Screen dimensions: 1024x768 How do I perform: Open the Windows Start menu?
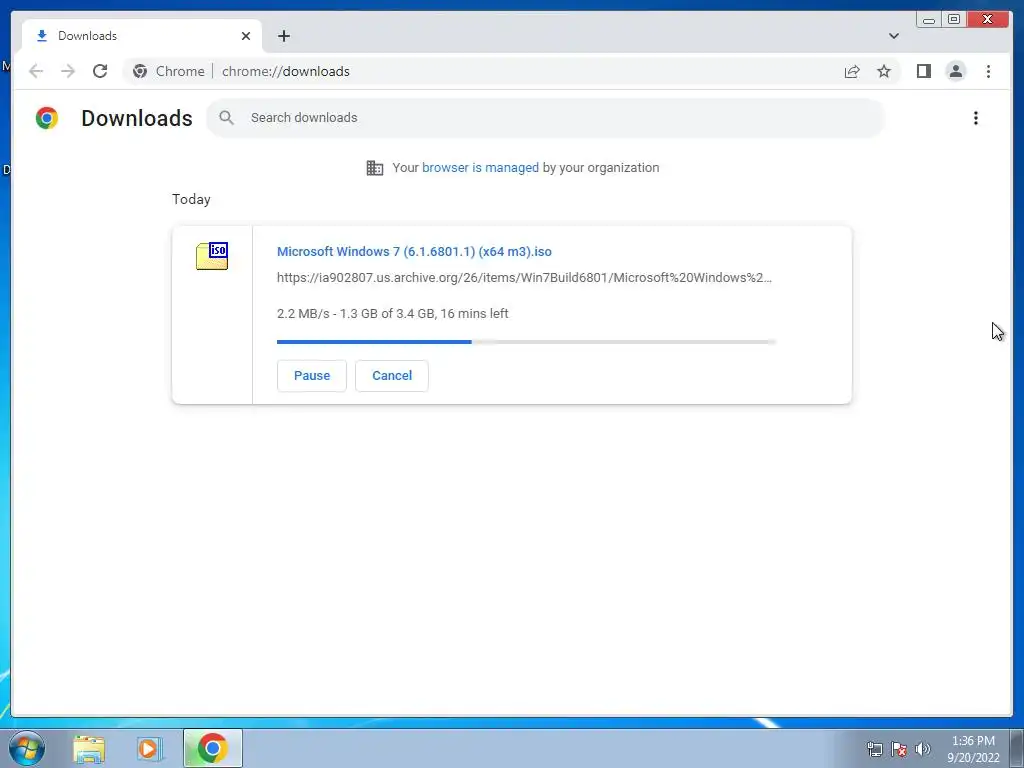click(26, 748)
